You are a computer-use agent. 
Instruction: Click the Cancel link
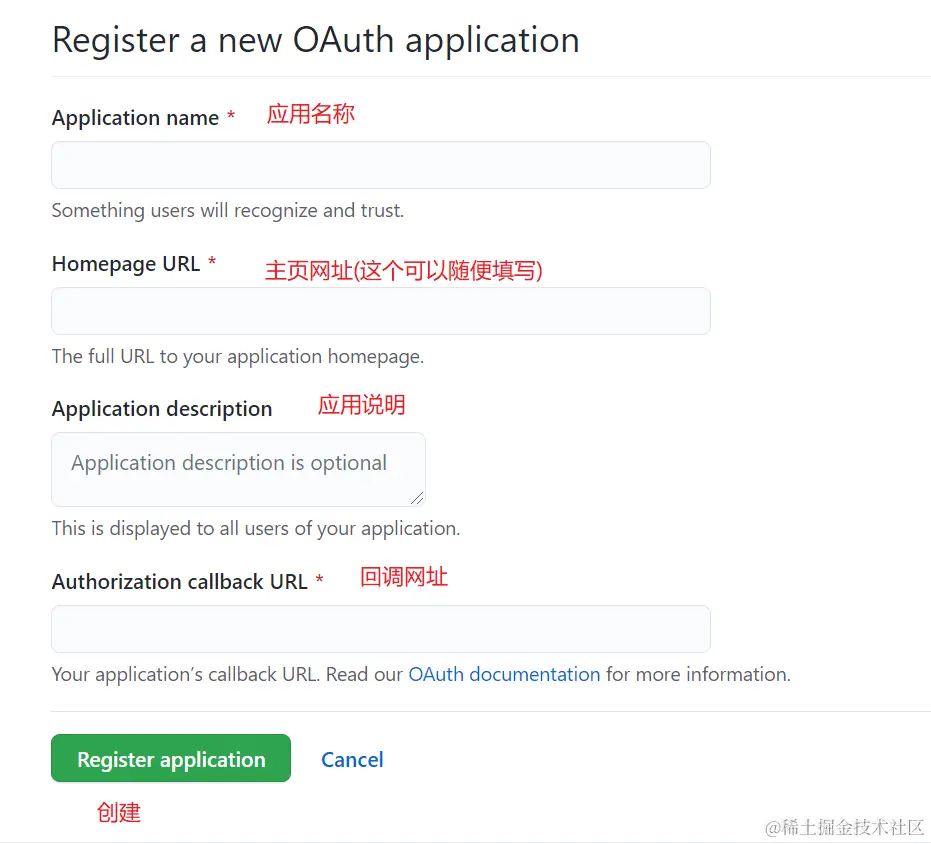[352, 759]
